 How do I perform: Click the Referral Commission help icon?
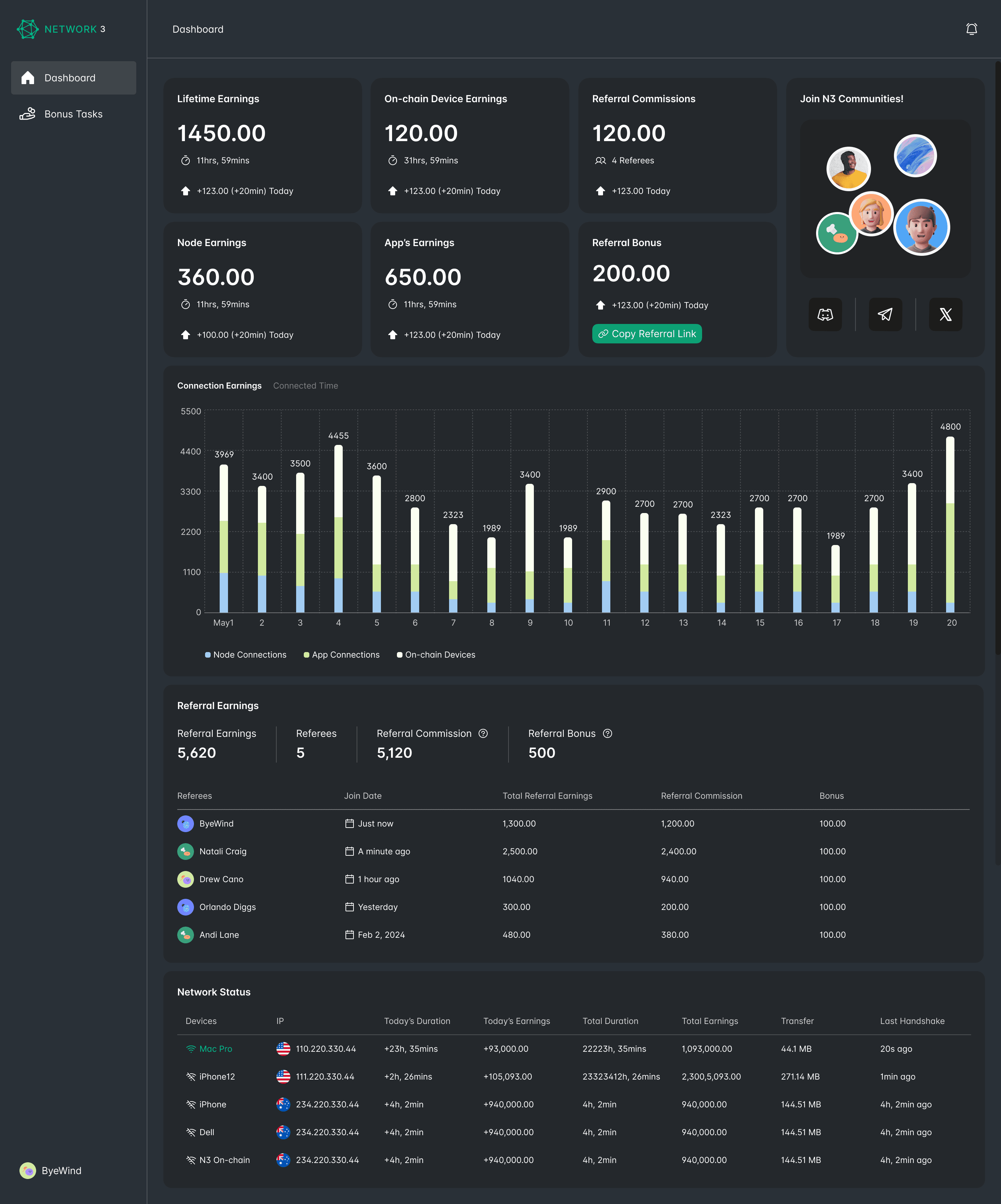click(x=483, y=733)
